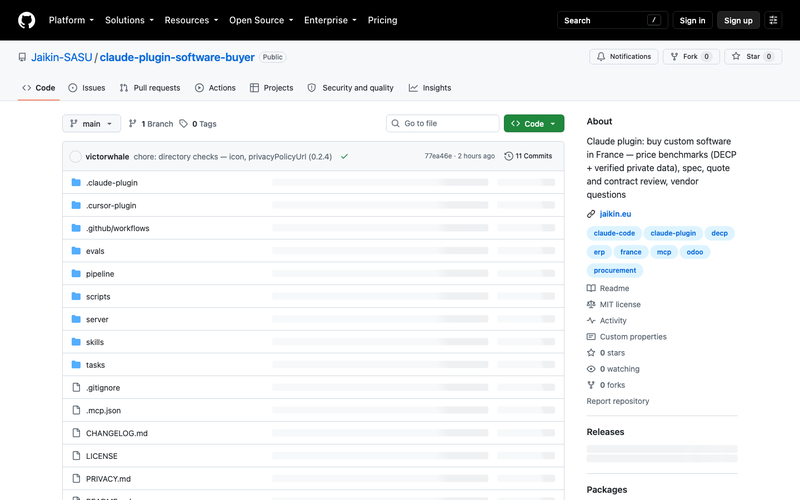This screenshot has width=800, height=500.
Task: Open the victorwhale author link
Action: 107,157
